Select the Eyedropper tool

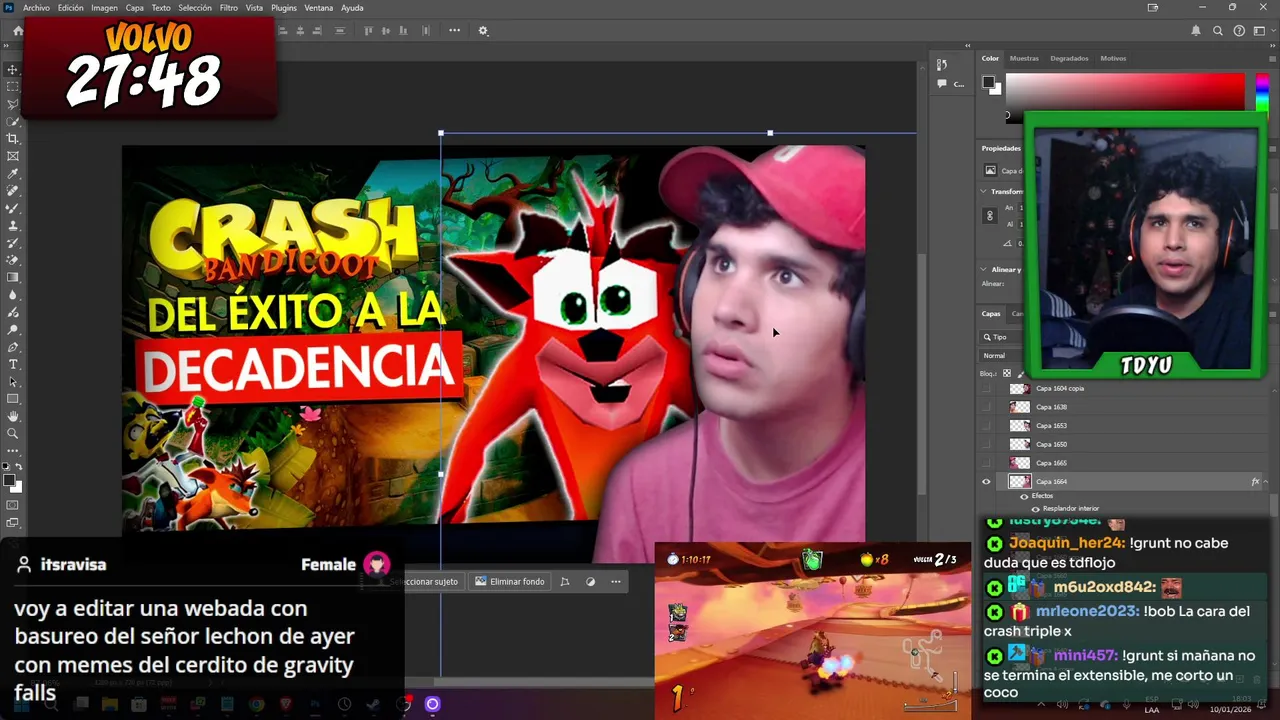click(13, 174)
